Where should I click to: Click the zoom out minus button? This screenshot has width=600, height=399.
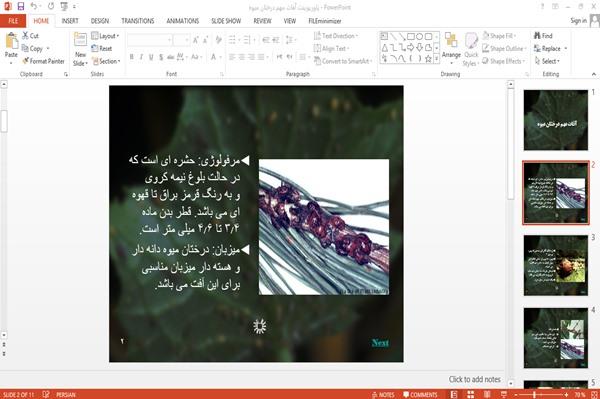coord(516,394)
